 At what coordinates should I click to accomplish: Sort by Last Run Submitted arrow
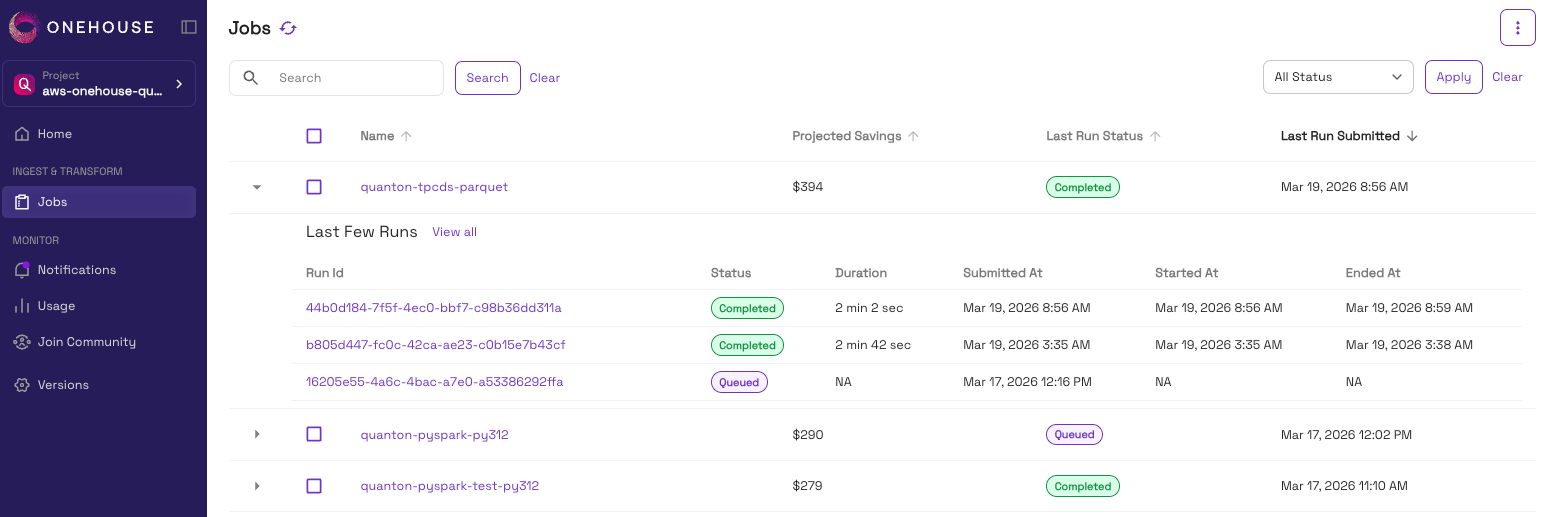tap(1412, 136)
